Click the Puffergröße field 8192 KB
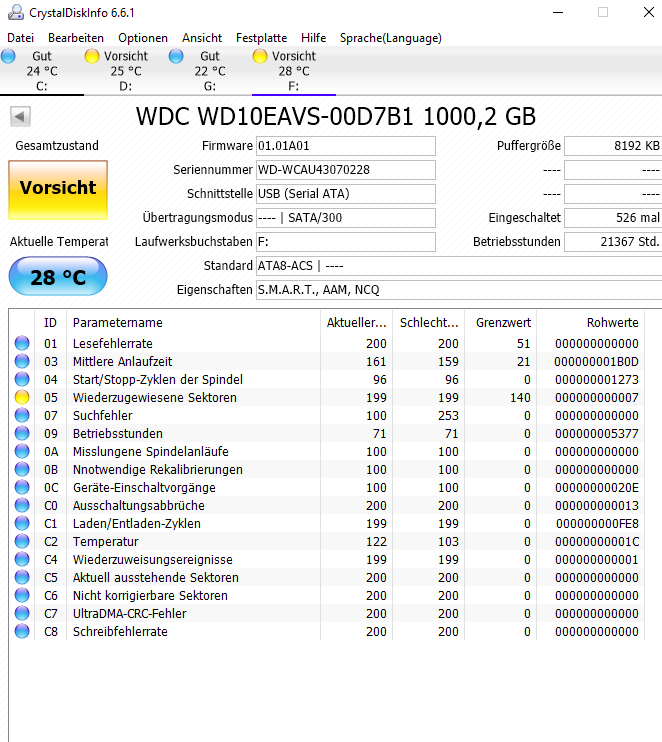This screenshot has height=742, width=662. tap(613, 146)
